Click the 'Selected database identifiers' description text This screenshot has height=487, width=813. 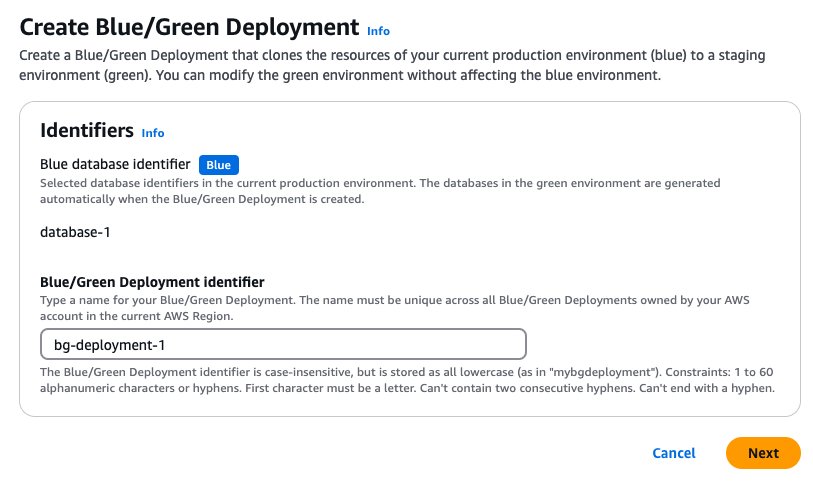point(380,191)
